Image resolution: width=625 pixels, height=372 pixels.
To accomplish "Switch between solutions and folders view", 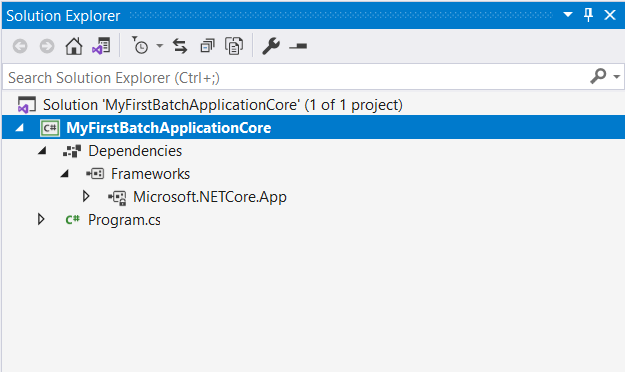I will pyautogui.click(x=101, y=46).
